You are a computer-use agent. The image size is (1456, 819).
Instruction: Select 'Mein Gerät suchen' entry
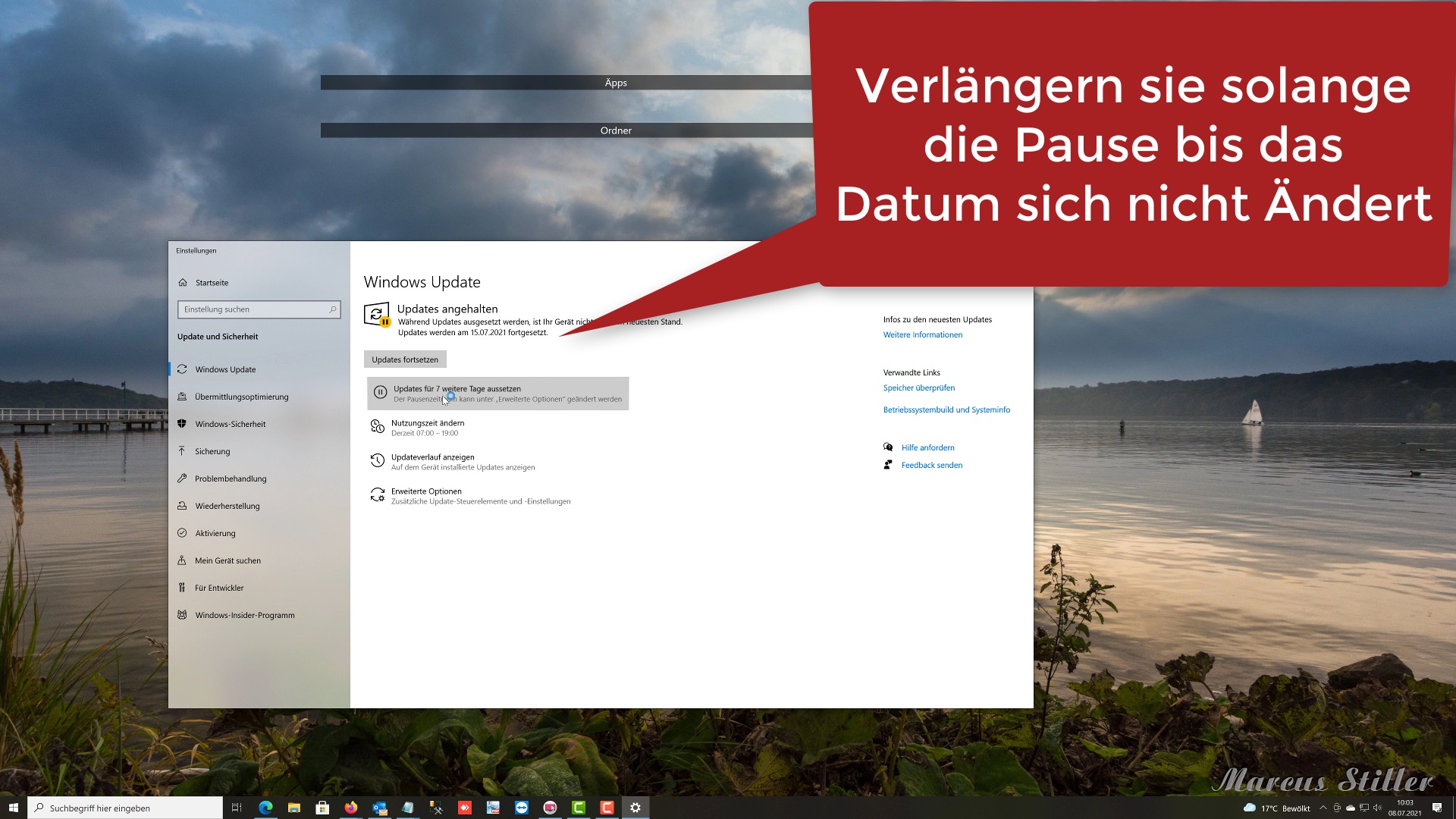[x=227, y=560]
